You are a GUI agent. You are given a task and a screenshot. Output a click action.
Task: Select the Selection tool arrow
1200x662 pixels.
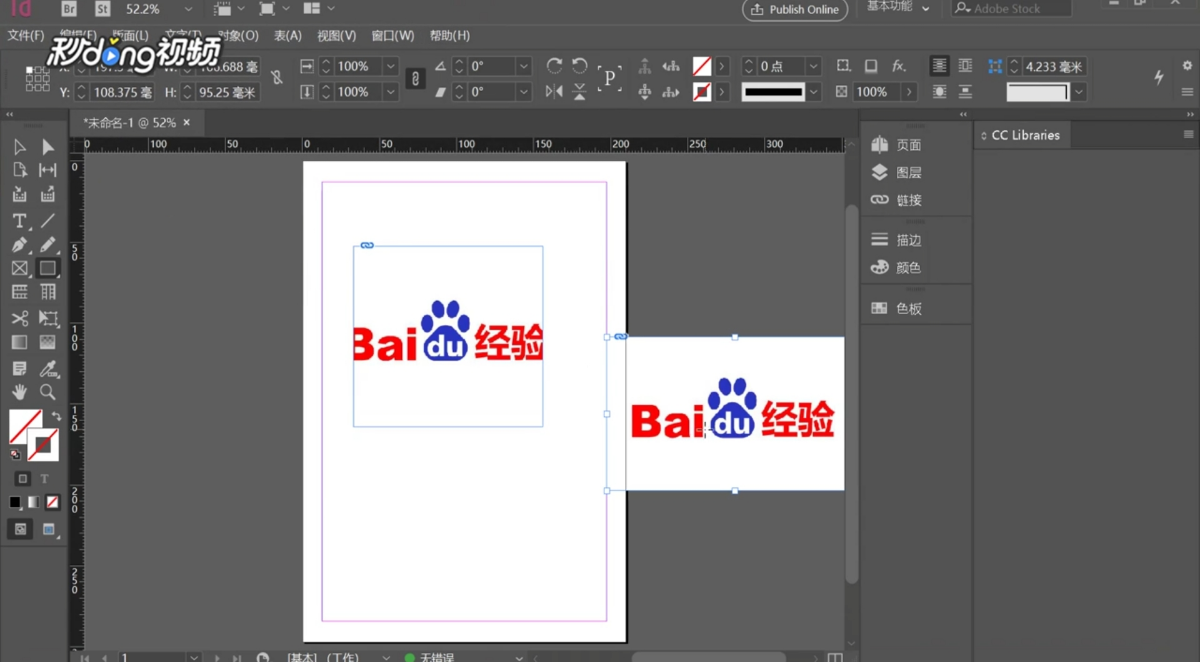pyautogui.click(x=20, y=147)
